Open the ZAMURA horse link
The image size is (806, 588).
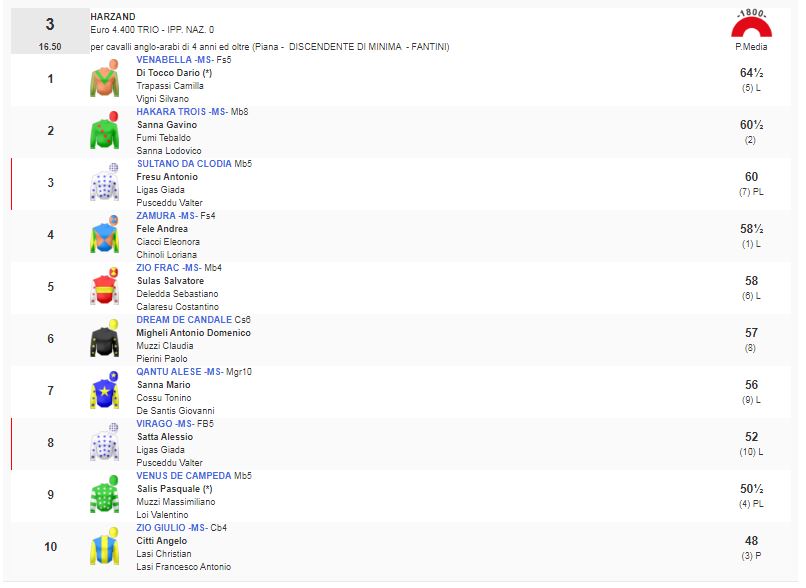[x=158, y=216]
